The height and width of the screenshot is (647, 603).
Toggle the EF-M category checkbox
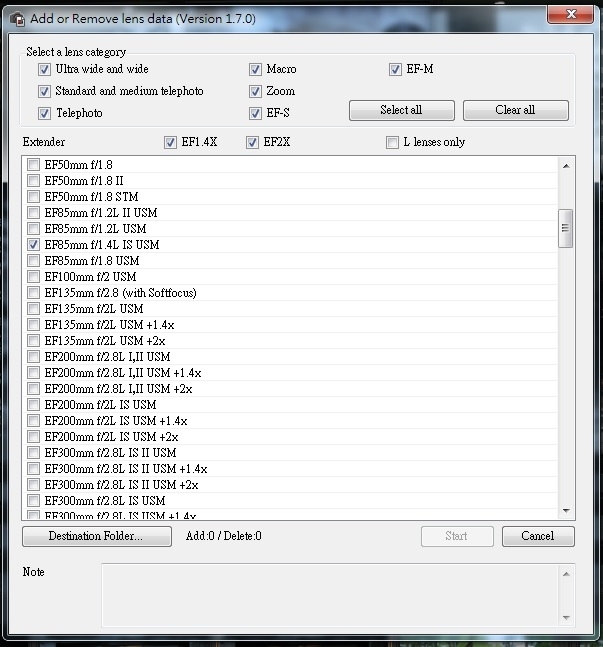tap(395, 69)
